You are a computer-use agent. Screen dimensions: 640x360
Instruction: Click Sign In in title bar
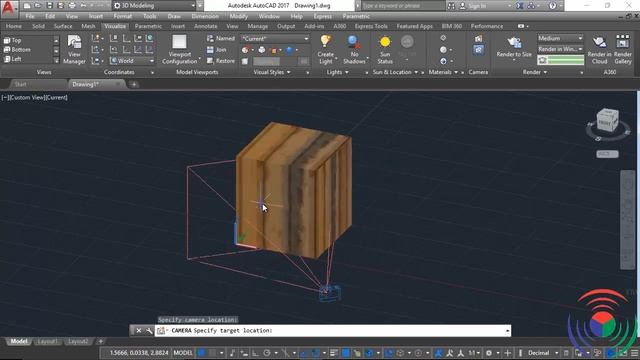coord(477,6)
